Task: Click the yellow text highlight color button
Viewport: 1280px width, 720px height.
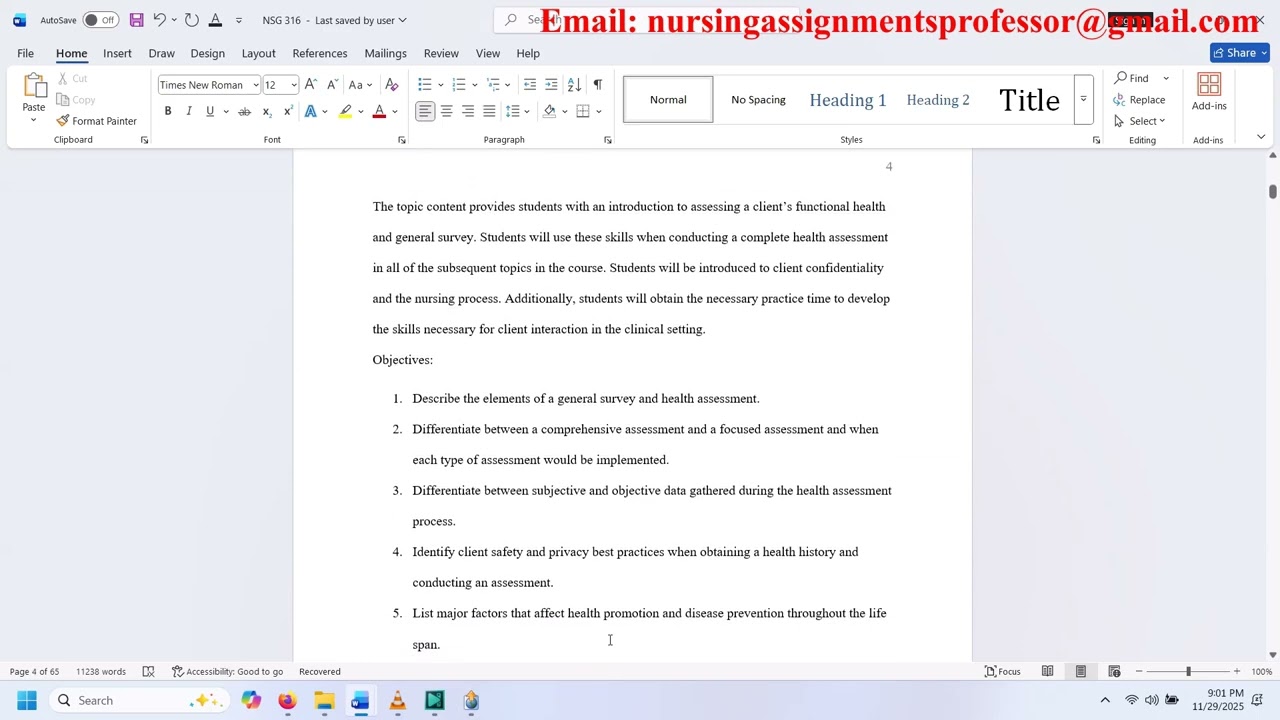Action: click(x=345, y=111)
